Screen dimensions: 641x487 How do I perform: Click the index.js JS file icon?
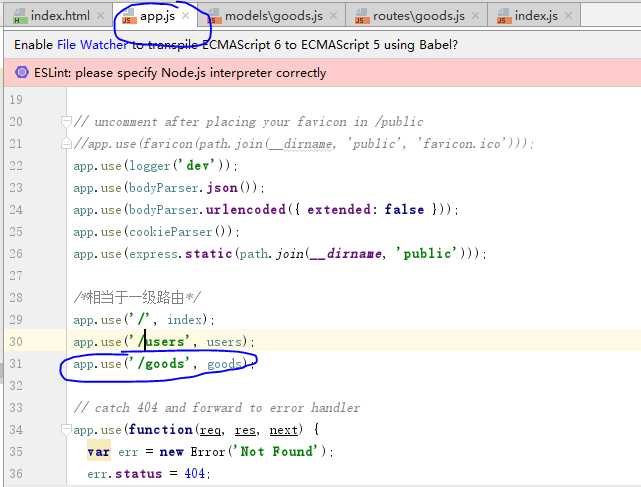click(504, 16)
